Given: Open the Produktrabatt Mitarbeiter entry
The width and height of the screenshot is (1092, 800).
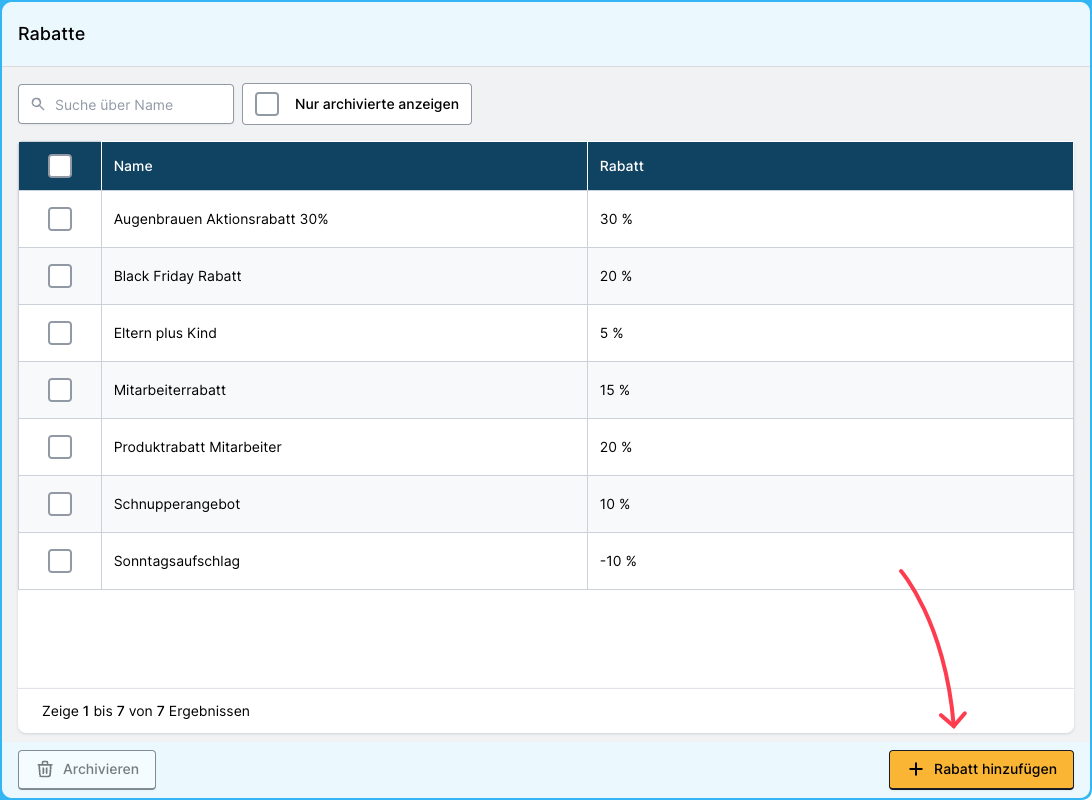Looking at the screenshot, I should [x=198, y=447].
